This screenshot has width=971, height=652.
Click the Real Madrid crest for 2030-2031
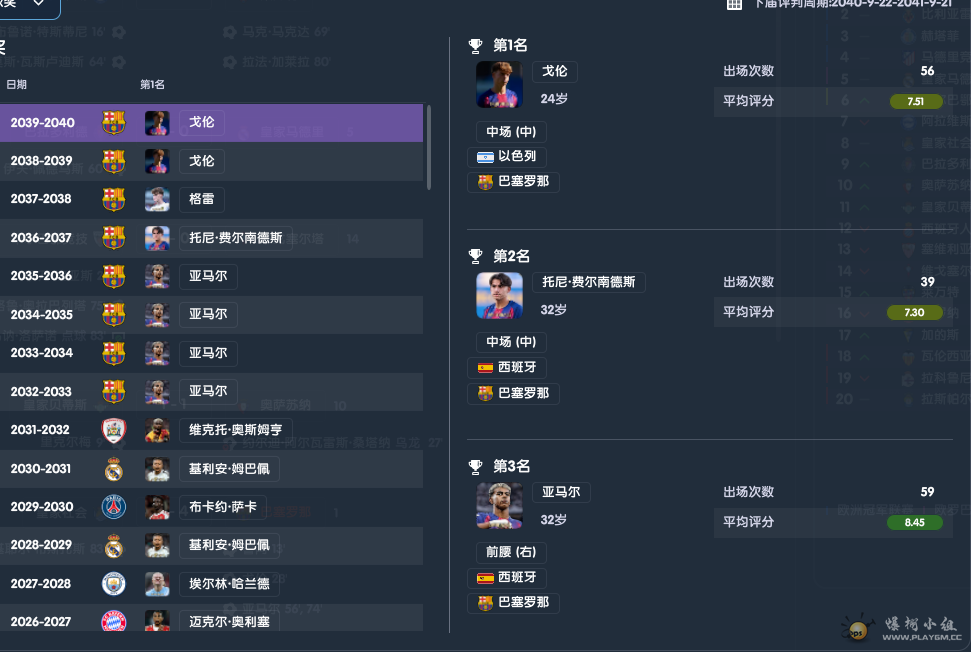click(113, 469)
